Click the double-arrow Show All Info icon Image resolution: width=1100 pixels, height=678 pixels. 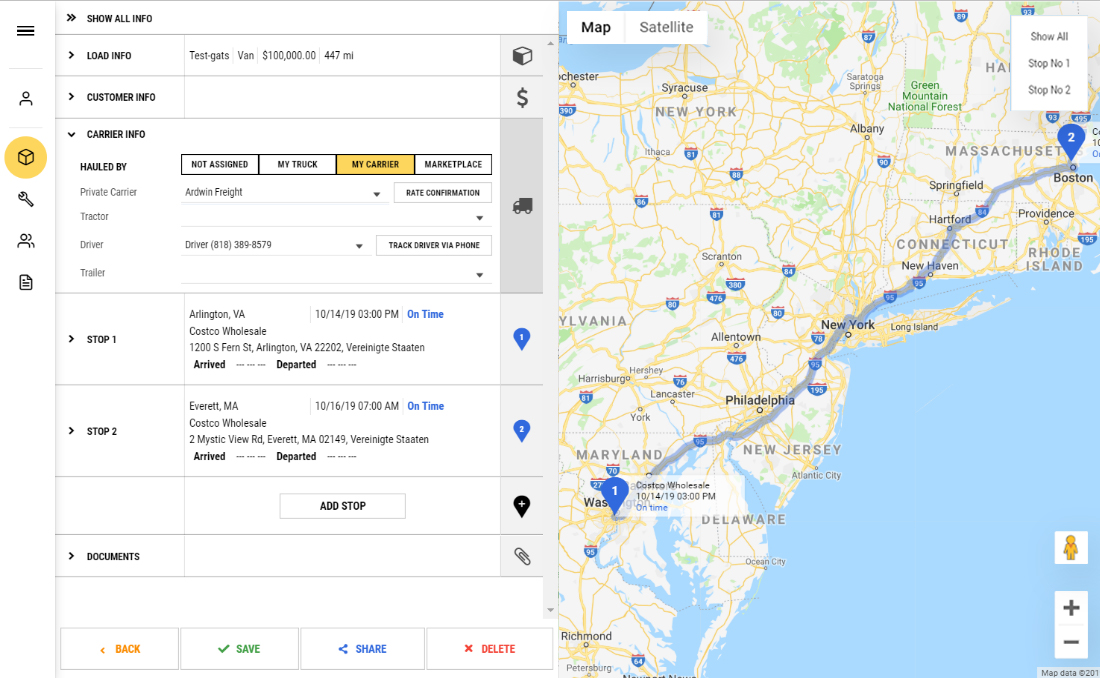(72, 18)
